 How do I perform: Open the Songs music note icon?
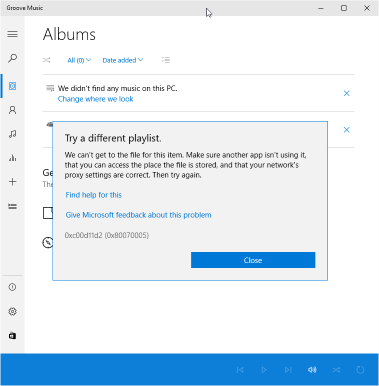[x=13, y=134]
